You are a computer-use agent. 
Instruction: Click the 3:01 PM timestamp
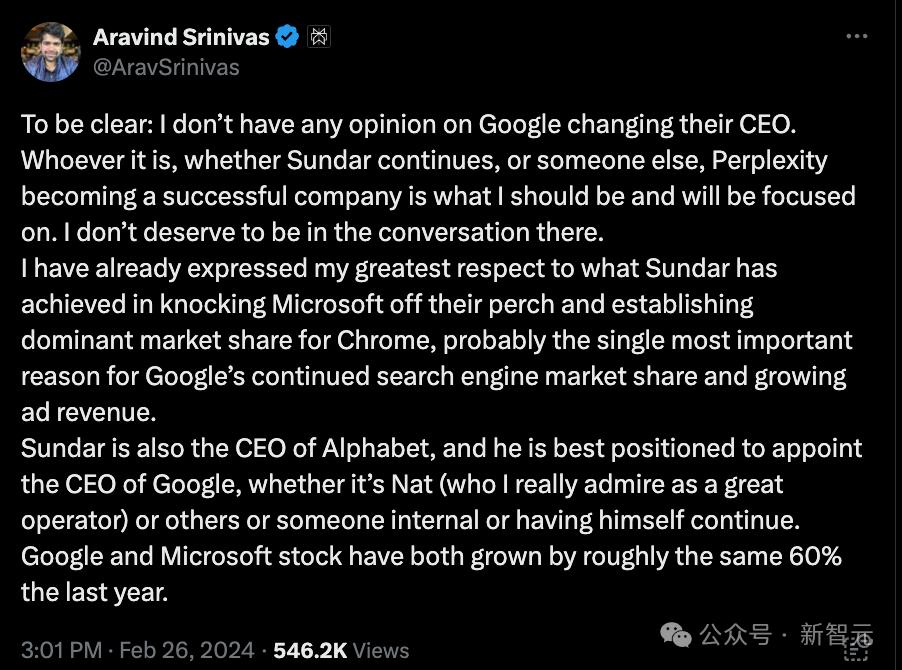[x=62, y=650]
